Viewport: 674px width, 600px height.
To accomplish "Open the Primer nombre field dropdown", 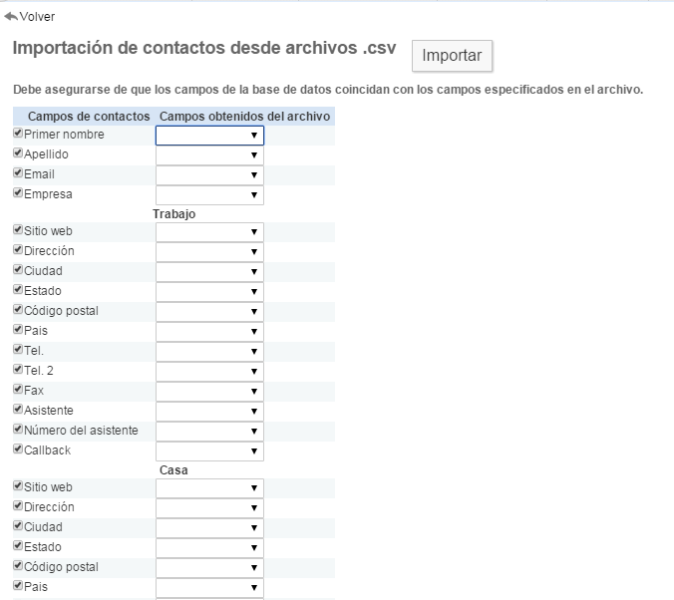I will pos(209,135).
